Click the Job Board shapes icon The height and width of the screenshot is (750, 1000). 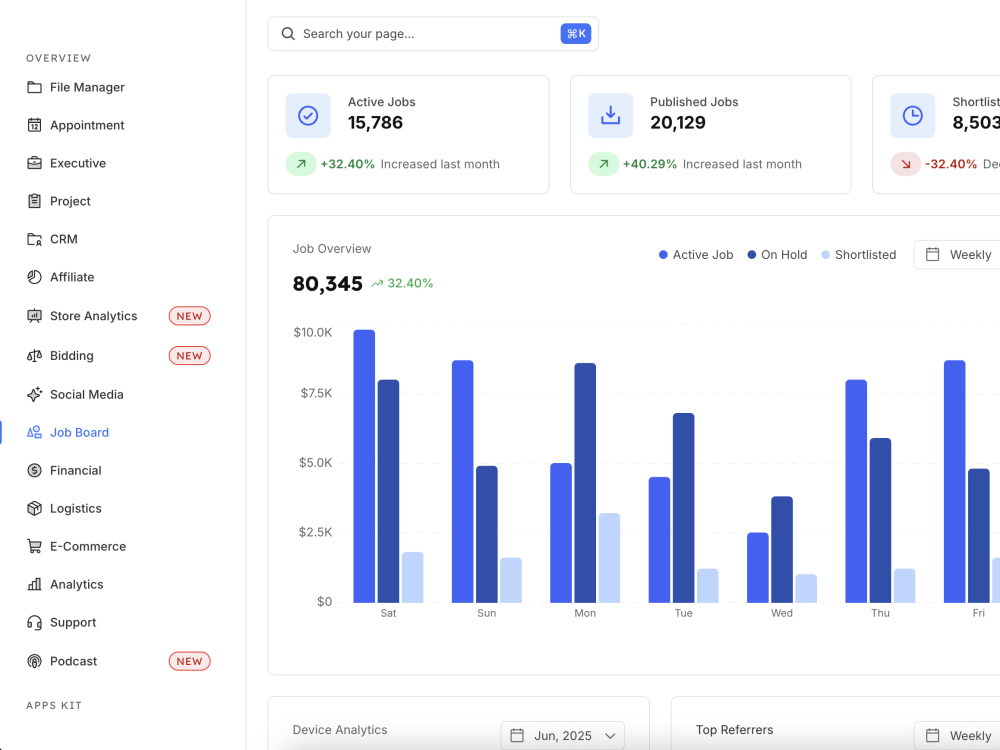[x=34, y=432]
